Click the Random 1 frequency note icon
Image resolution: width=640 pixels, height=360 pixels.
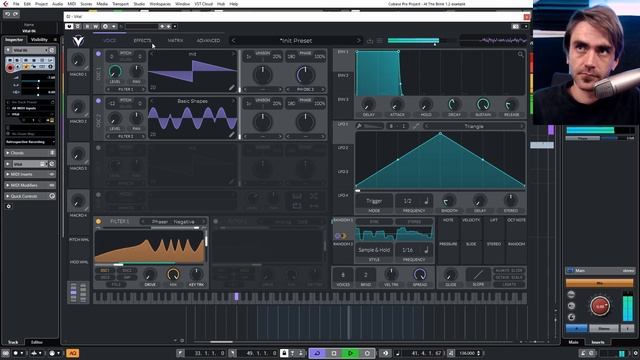tap(427, 249)
